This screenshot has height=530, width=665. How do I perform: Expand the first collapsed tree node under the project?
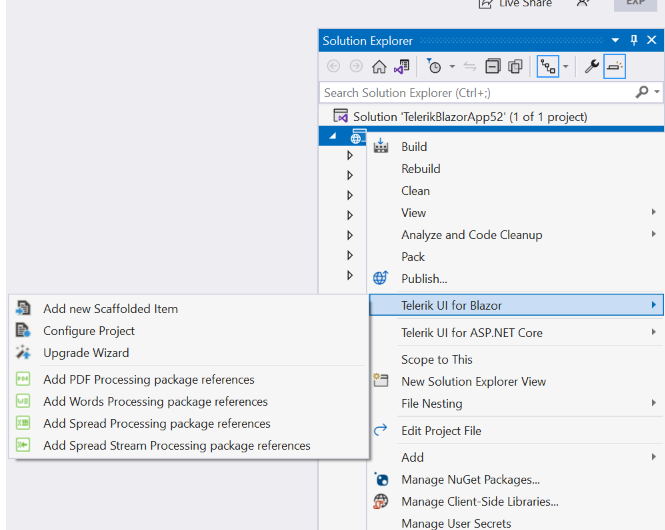pos(350,155)
